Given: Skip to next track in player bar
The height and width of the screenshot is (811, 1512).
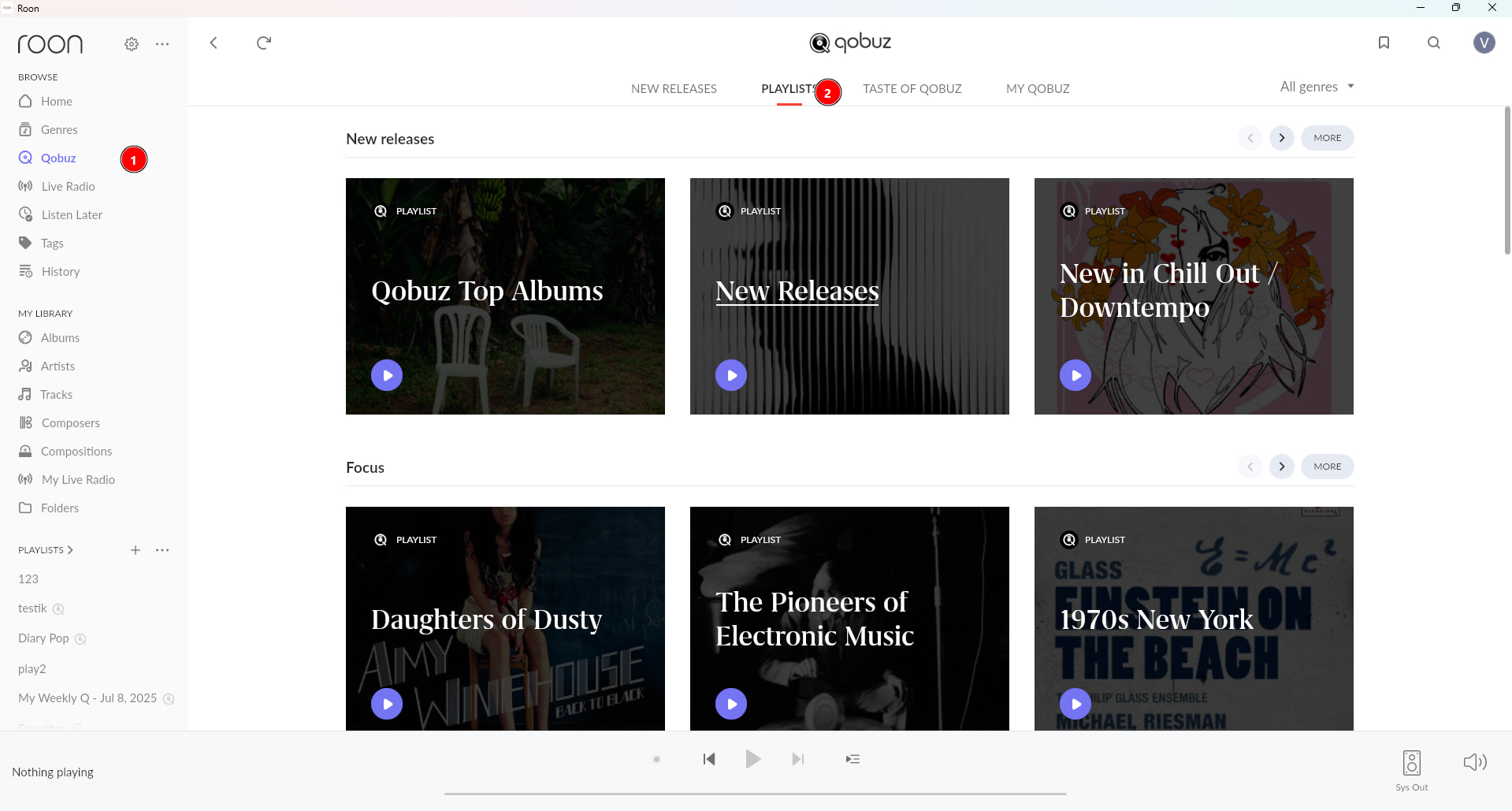Looking at the screenshot, I should point(798,759).
